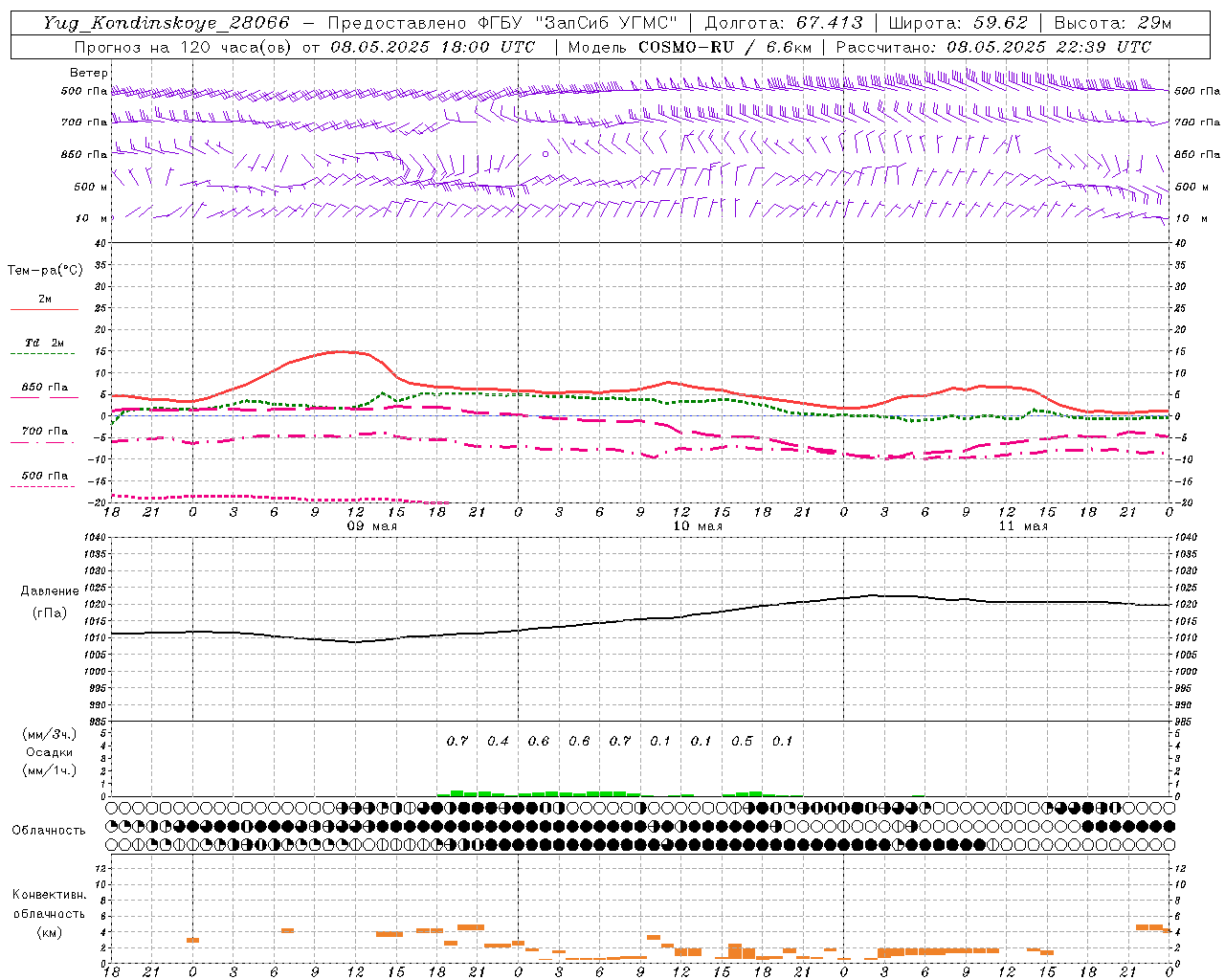Select the 0.5 precipitation amount value

pos(742,741)
